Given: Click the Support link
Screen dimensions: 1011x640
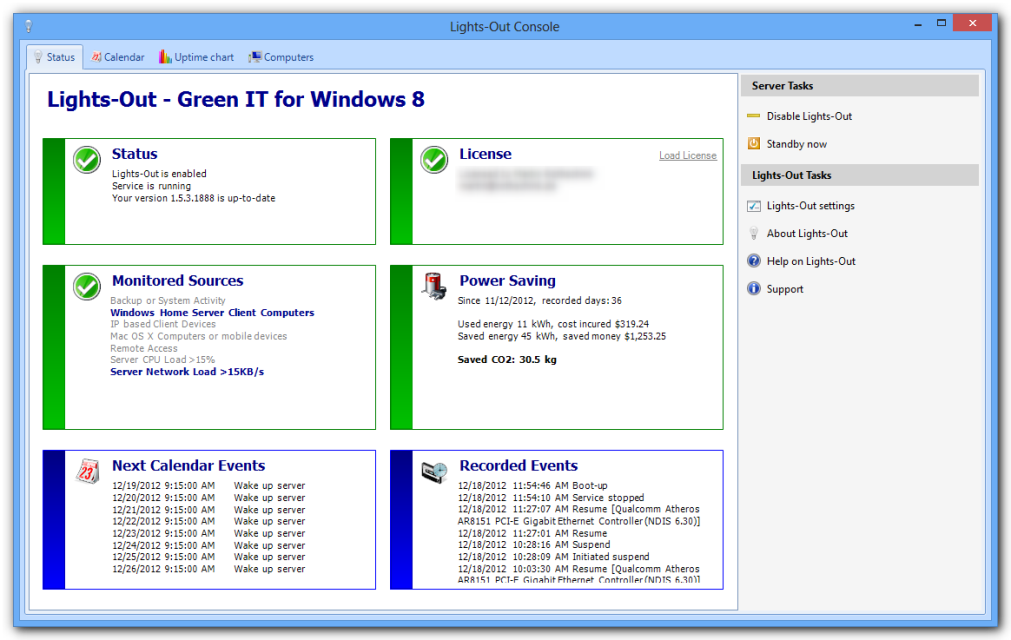Looking at the screenshot, I should tap(785, 289).
